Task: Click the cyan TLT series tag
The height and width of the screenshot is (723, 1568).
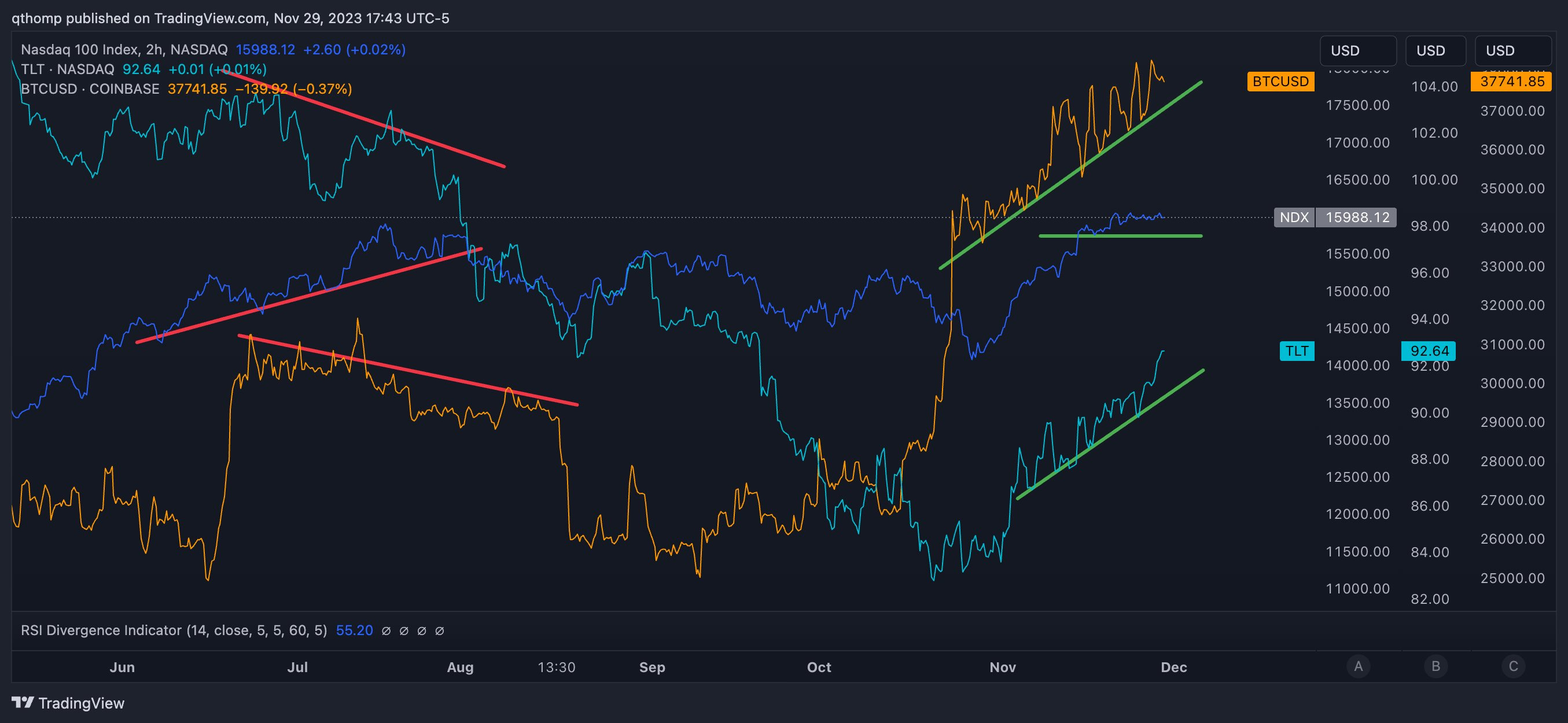Action: (x=1297, y=351)
